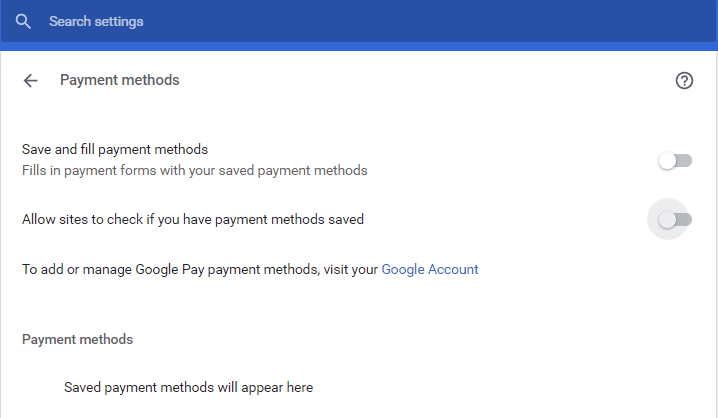Viewport: 718px width, 418px height.
Task: Click the lower Payment methods section heading
Action: click(x=77, y=339)
